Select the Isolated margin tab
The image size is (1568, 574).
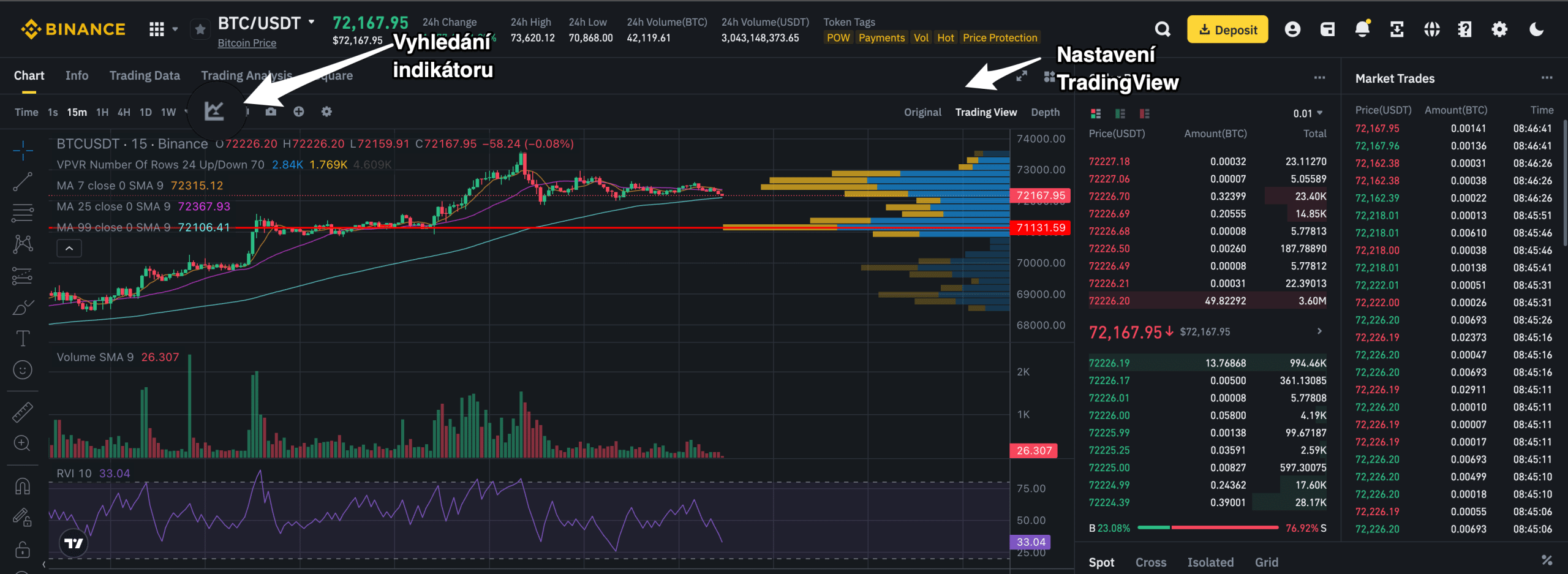[x=1210, y=562]
